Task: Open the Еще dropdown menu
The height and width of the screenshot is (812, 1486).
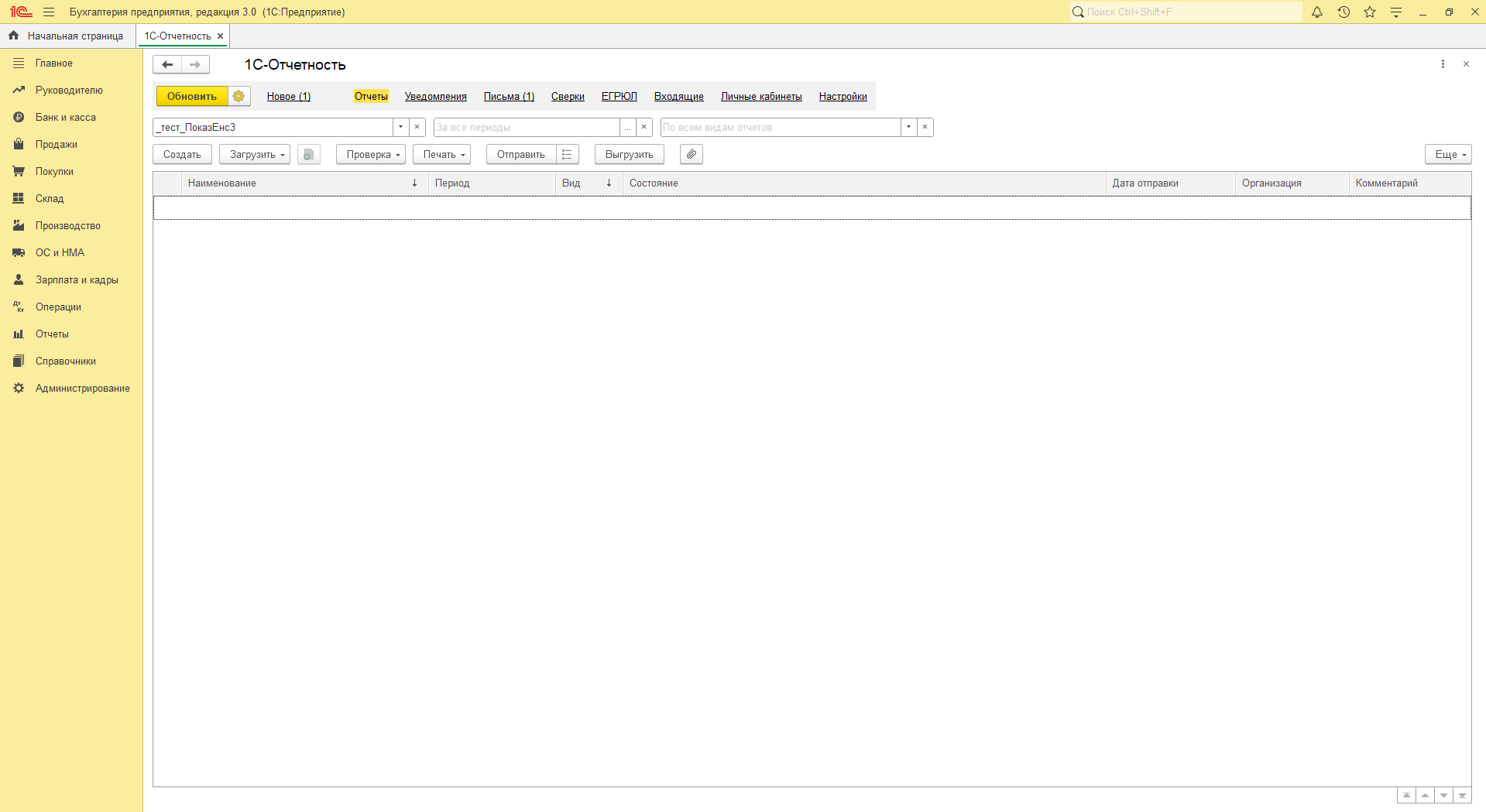Action: click(x=1448, y=154)
